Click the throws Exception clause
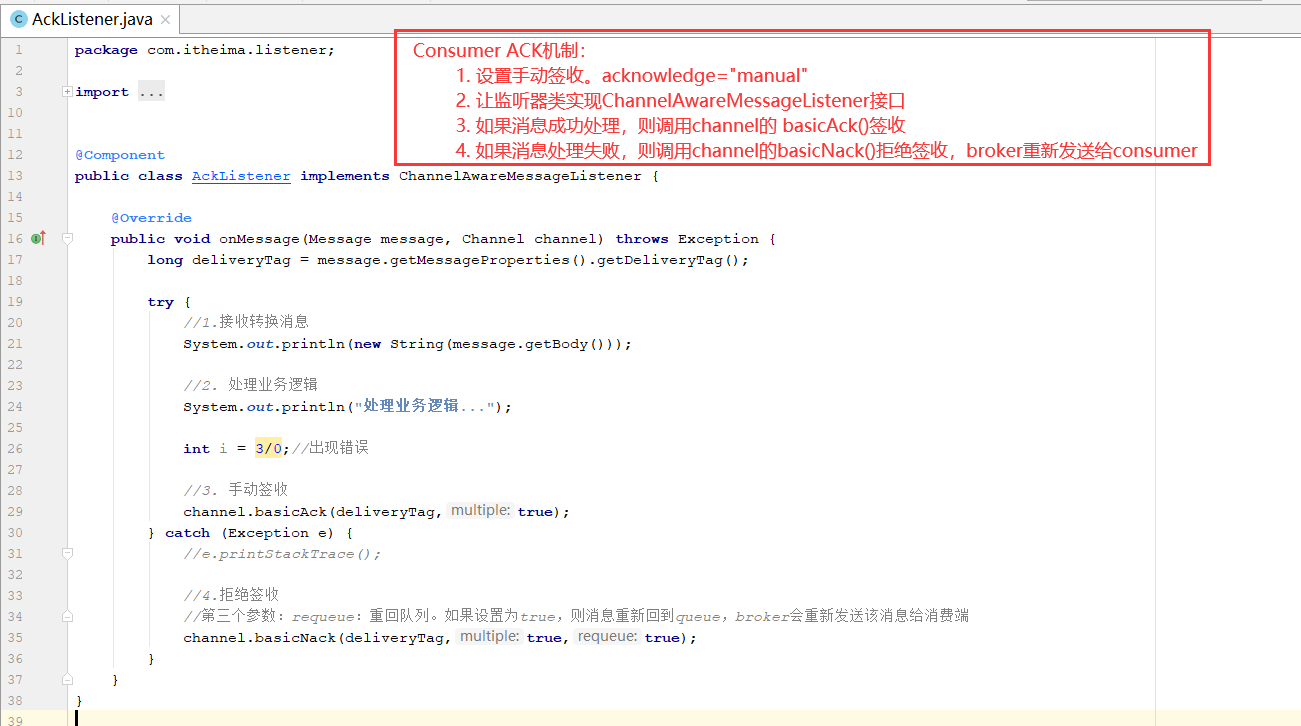 tap(687, 239)
